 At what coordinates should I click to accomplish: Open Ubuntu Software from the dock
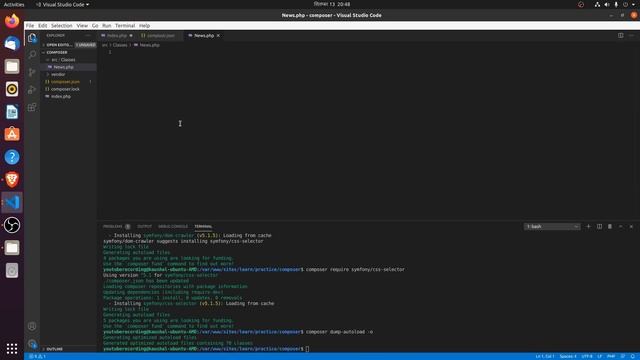click(x=12, y=134)
